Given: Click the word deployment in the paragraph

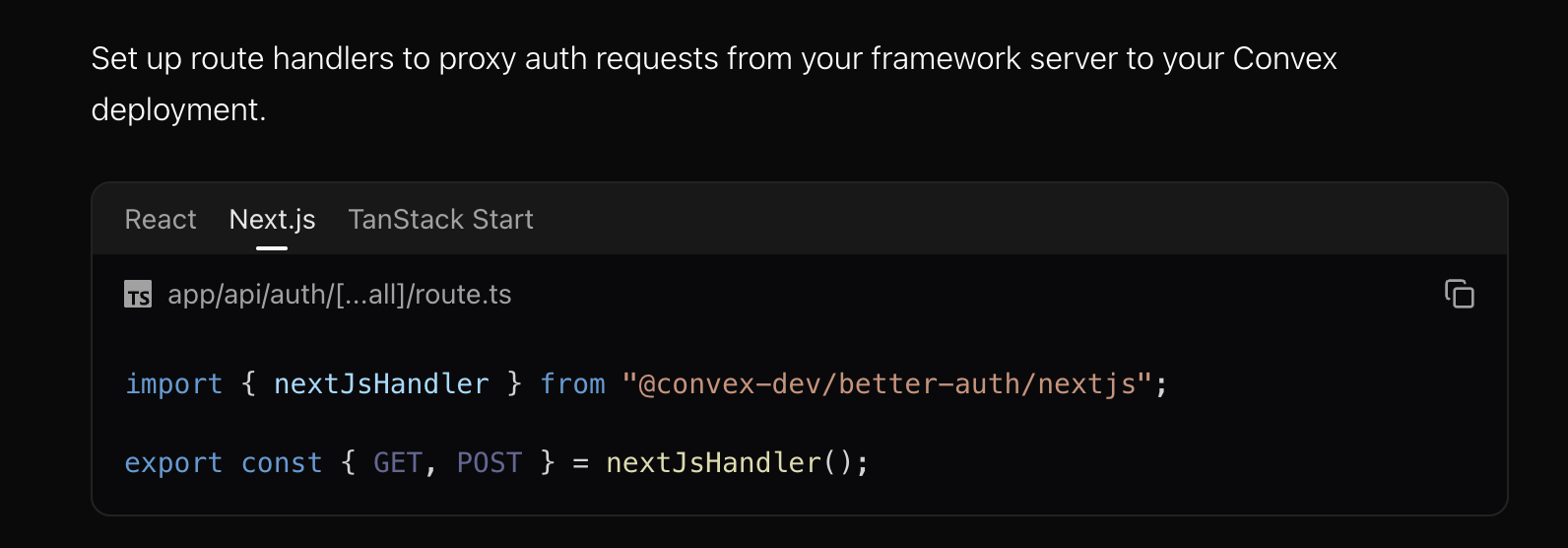Looking at the screenshot, I should point(176,109).
